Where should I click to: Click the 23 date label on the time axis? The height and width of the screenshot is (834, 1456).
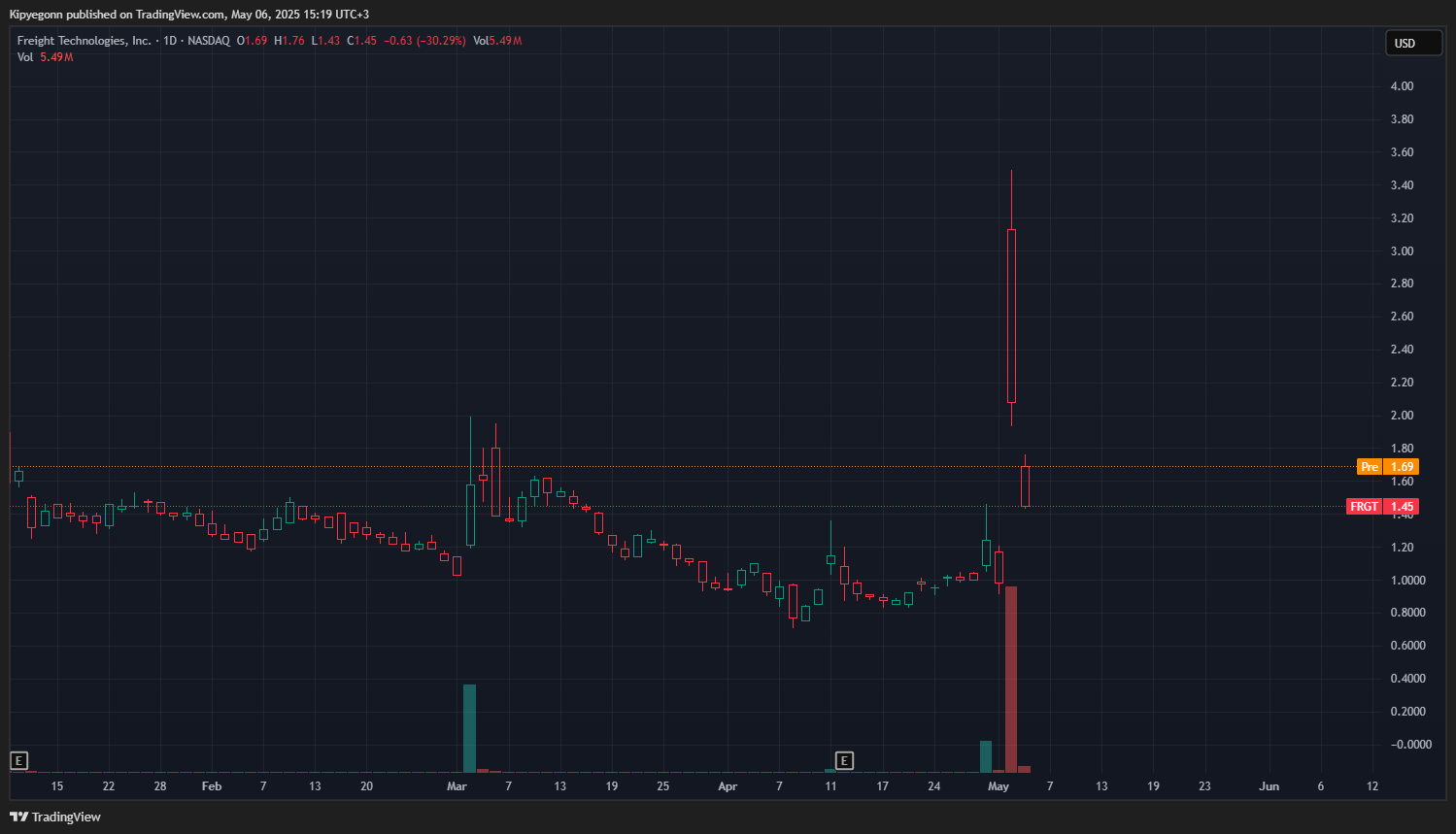coord(1204,786)
